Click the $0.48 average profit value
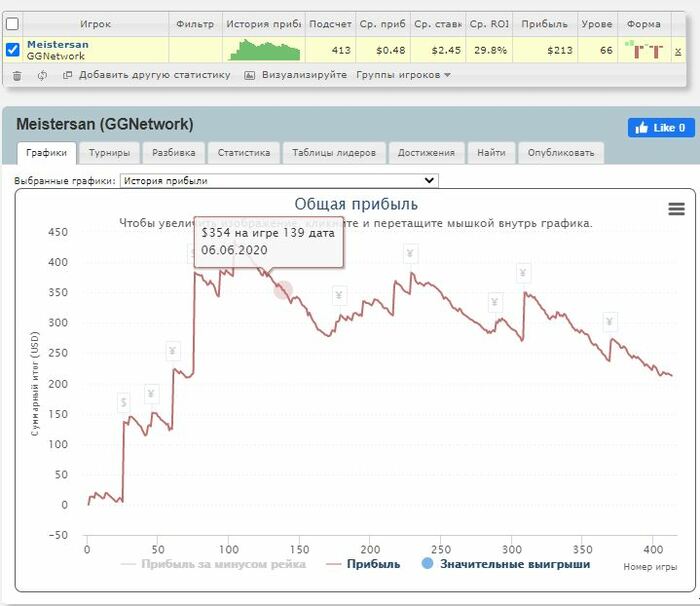 pyautogui.click(x=391, y=50)
